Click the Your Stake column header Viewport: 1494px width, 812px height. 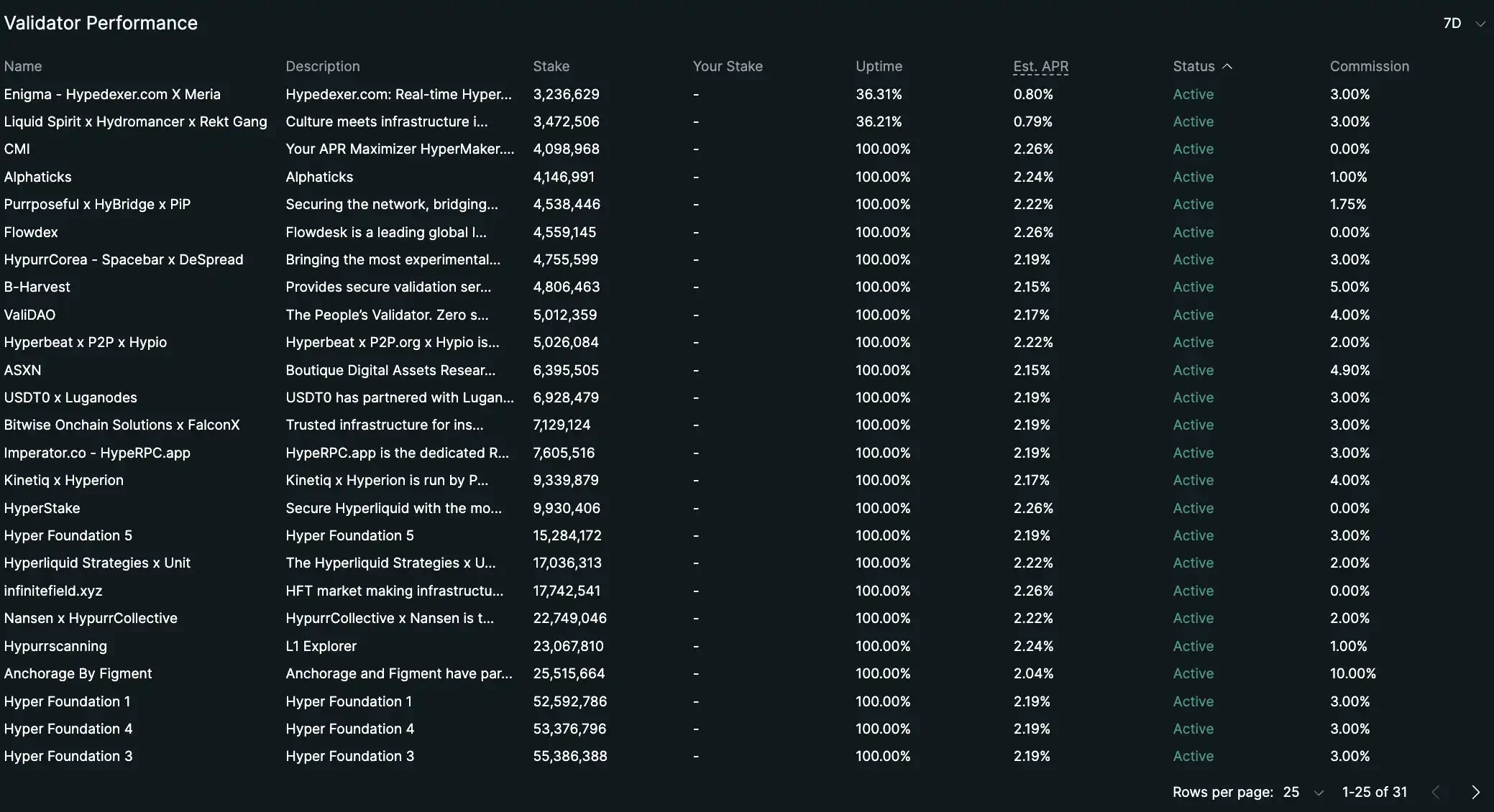tap(728, 66)
